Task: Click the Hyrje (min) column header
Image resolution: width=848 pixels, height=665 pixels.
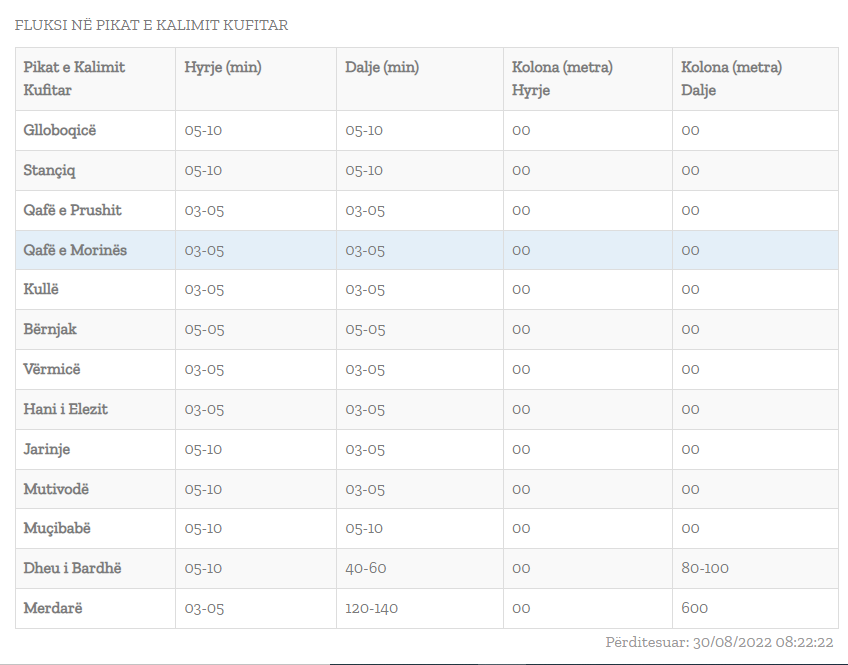Action: (x=223, y=68)
